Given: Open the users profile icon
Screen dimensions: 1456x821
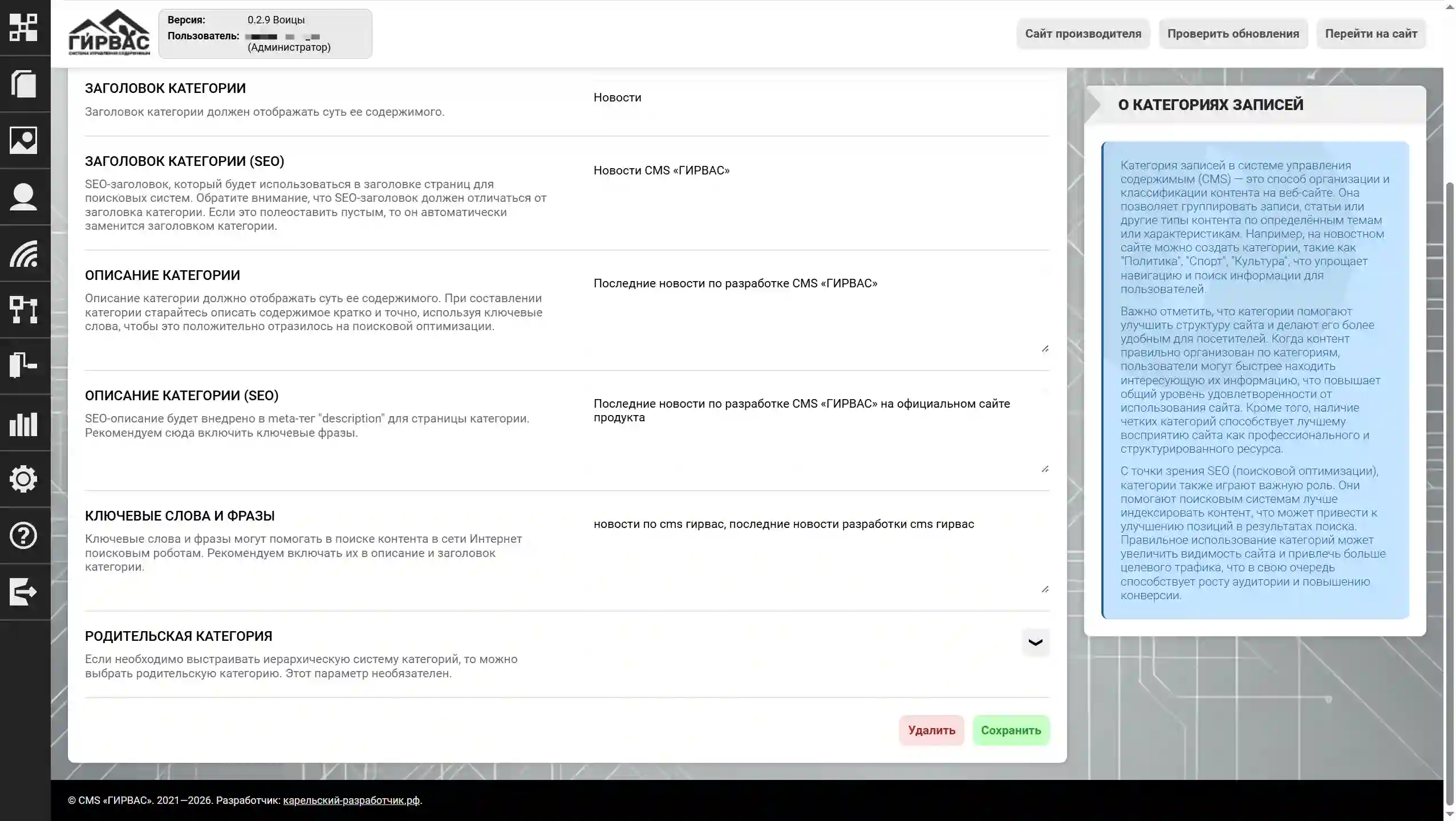Looking at the screenshot, I should [x=24, y=196].
